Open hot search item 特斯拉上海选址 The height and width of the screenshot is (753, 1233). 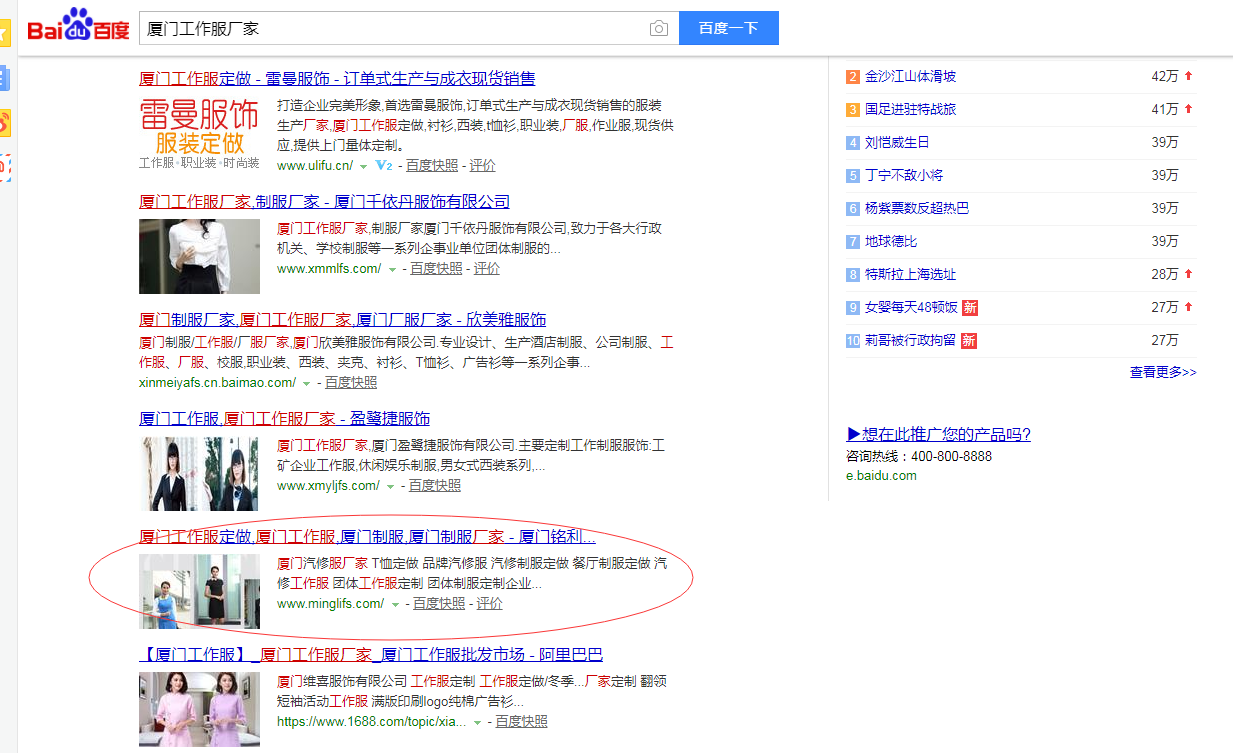coord(910,274)
